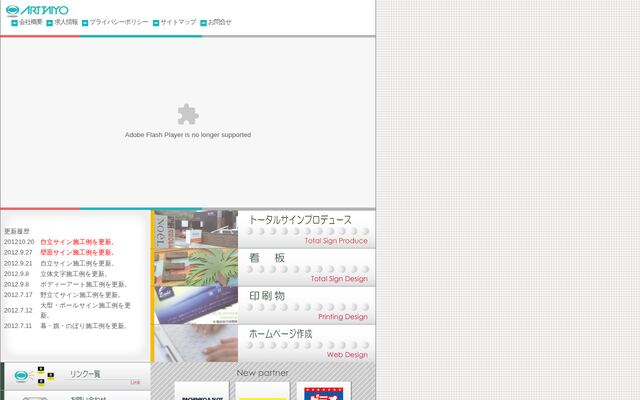The width and height of the screenshot is (640, 400).
Task: Click the 2012.7.11 date text
Action: tap(18, 326)
